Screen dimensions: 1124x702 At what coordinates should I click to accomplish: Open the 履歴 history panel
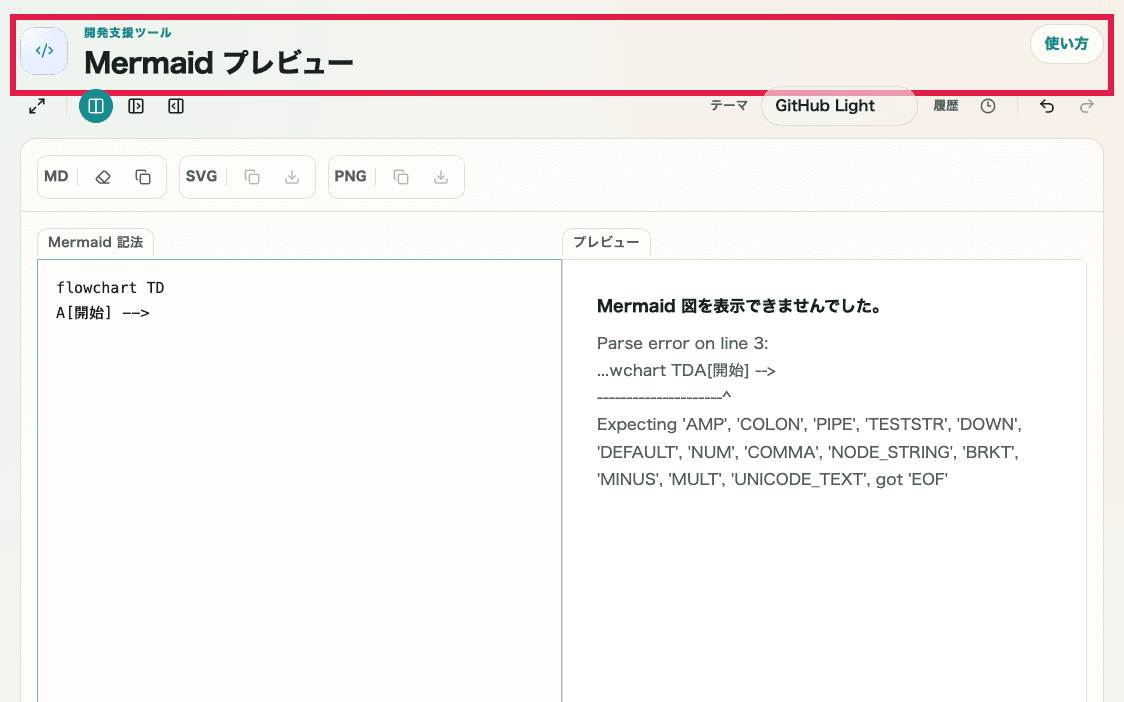pos(945,105)
